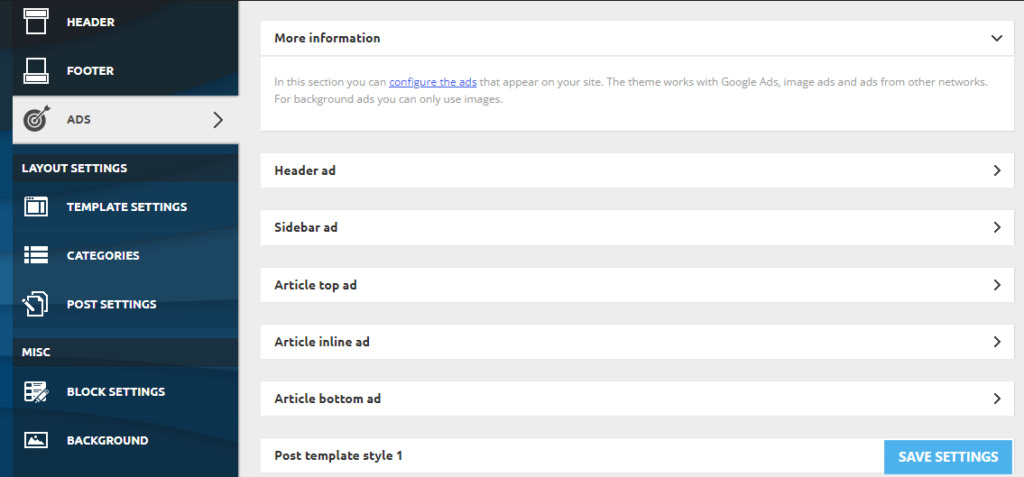Screen dimensions: 1024x477
Task: Open the BLOCK SETTINGS label
Action: coord(116,391)
